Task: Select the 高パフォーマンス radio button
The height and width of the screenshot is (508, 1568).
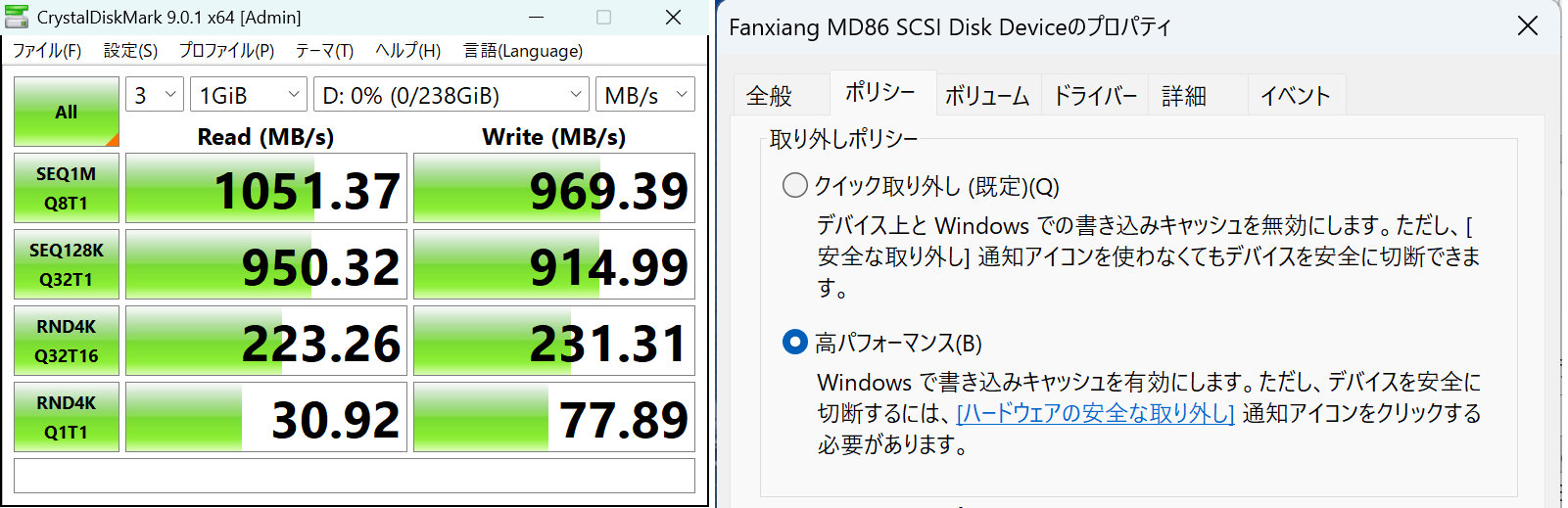Action: (795, 342)
